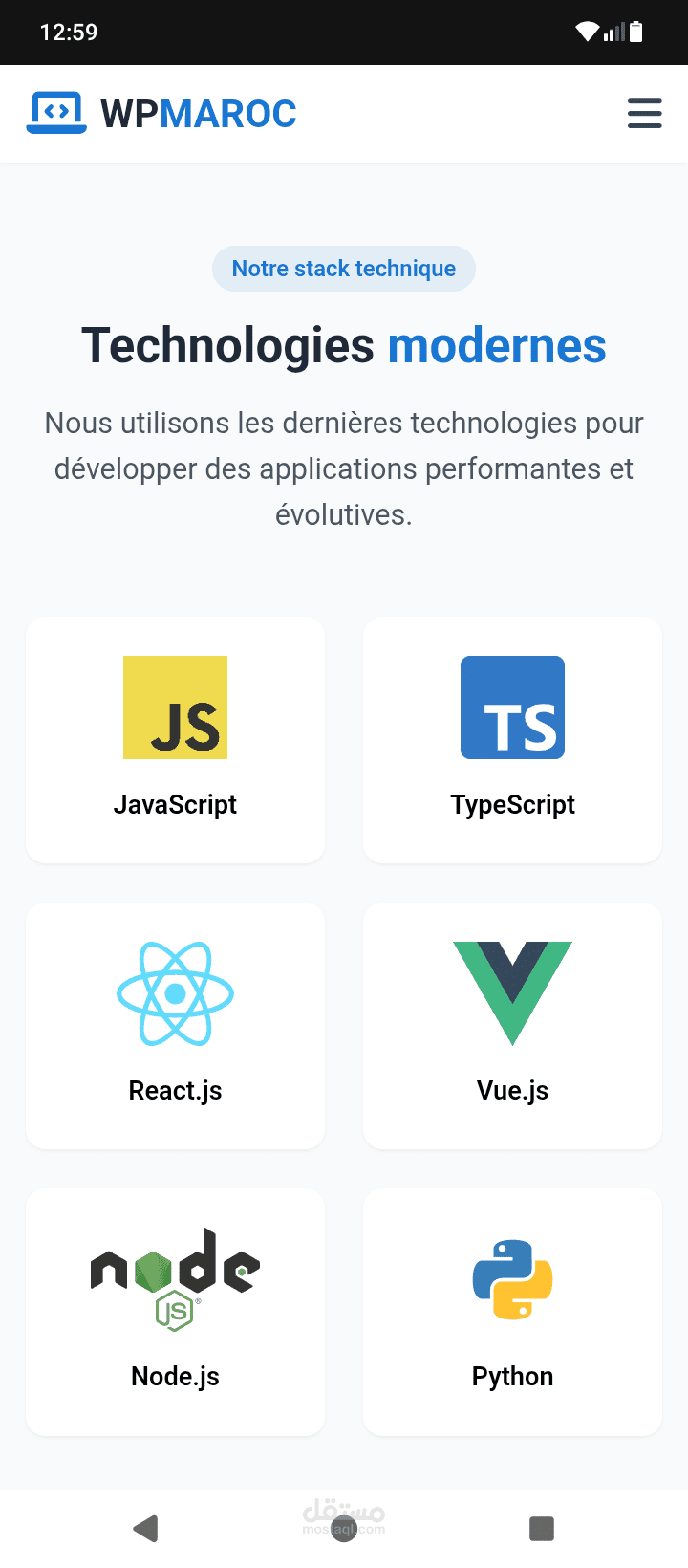Screen dimensions: 688x1568
Task: Click the "Notre stack technique" badge
Action: point(344,269)
